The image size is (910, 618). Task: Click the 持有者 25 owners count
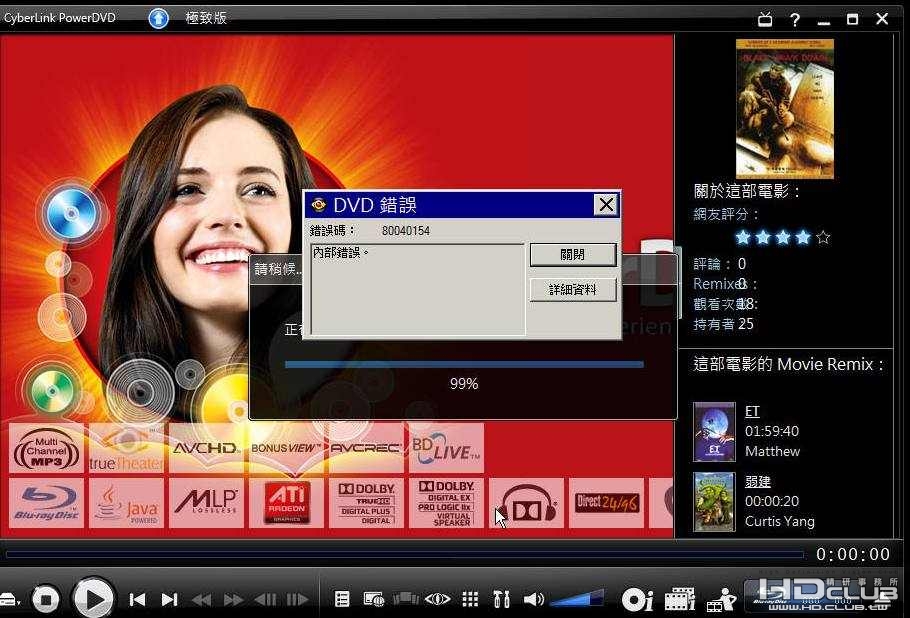coord(724,324)
